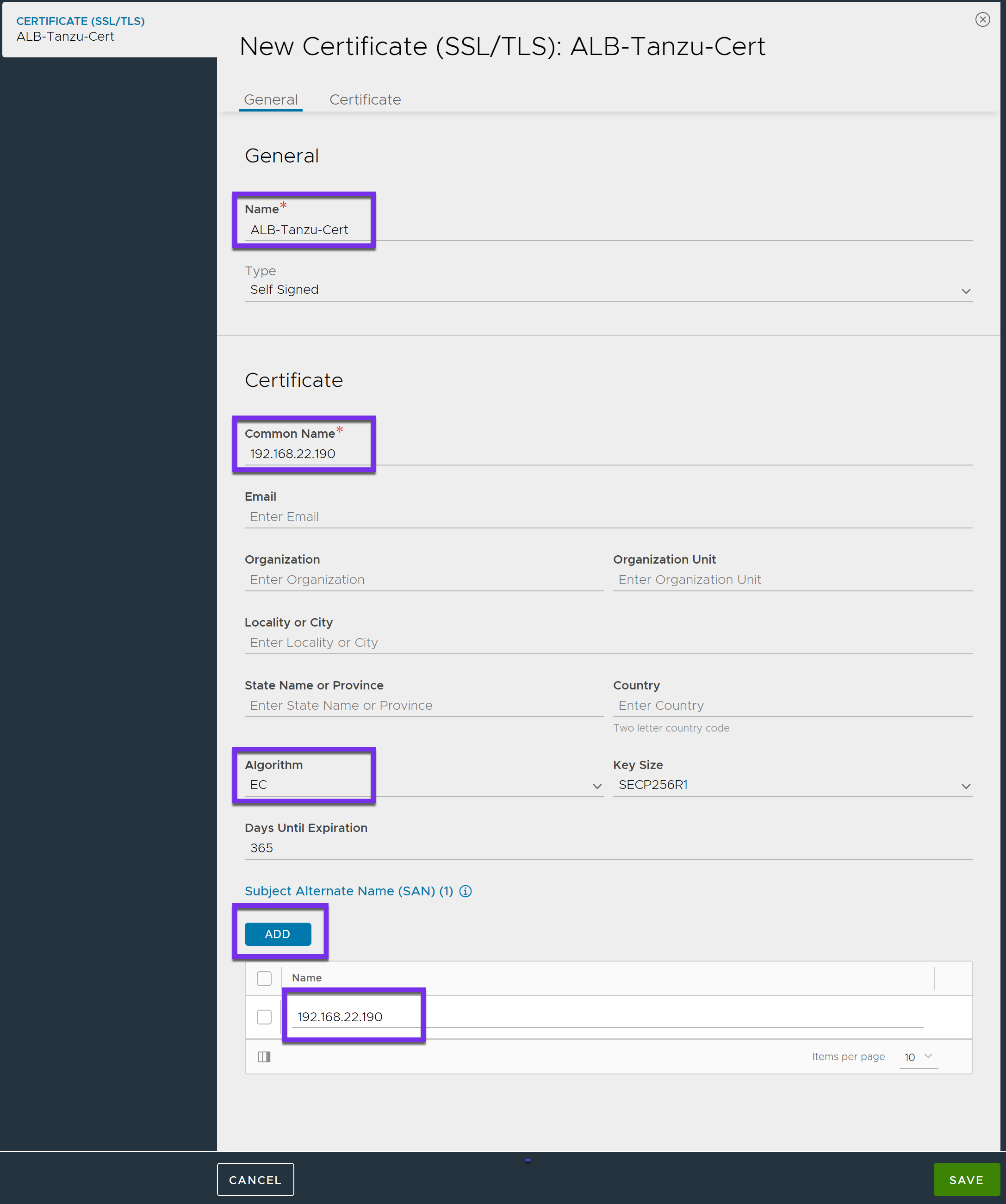Click the SAN info icon
Viewport: 1006px width, 1204px height.
pyautogui.click(x=466, y=891)
